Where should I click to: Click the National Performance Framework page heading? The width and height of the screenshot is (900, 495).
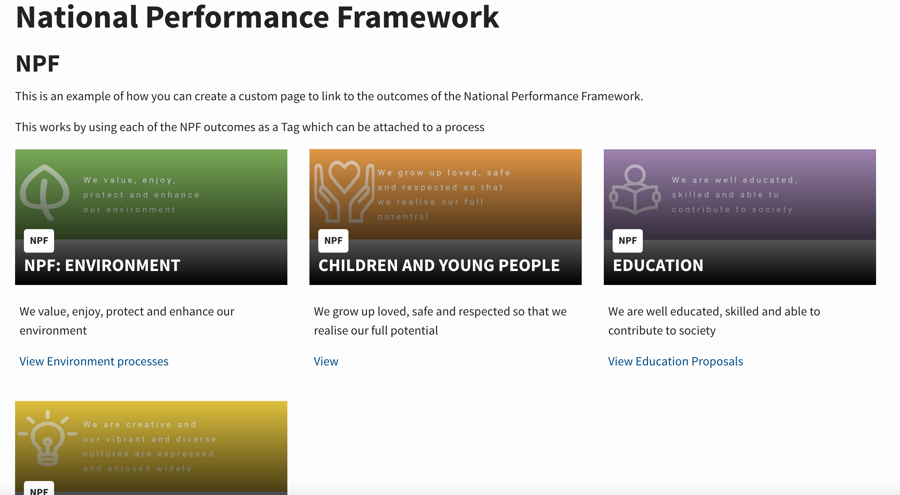(x=257, y=17)
